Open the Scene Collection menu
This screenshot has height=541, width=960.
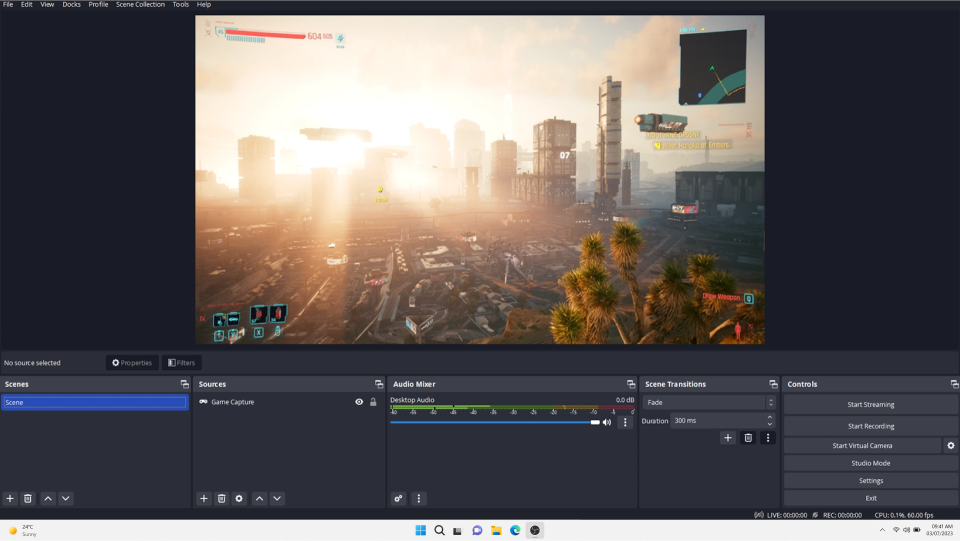pos(140,5)
